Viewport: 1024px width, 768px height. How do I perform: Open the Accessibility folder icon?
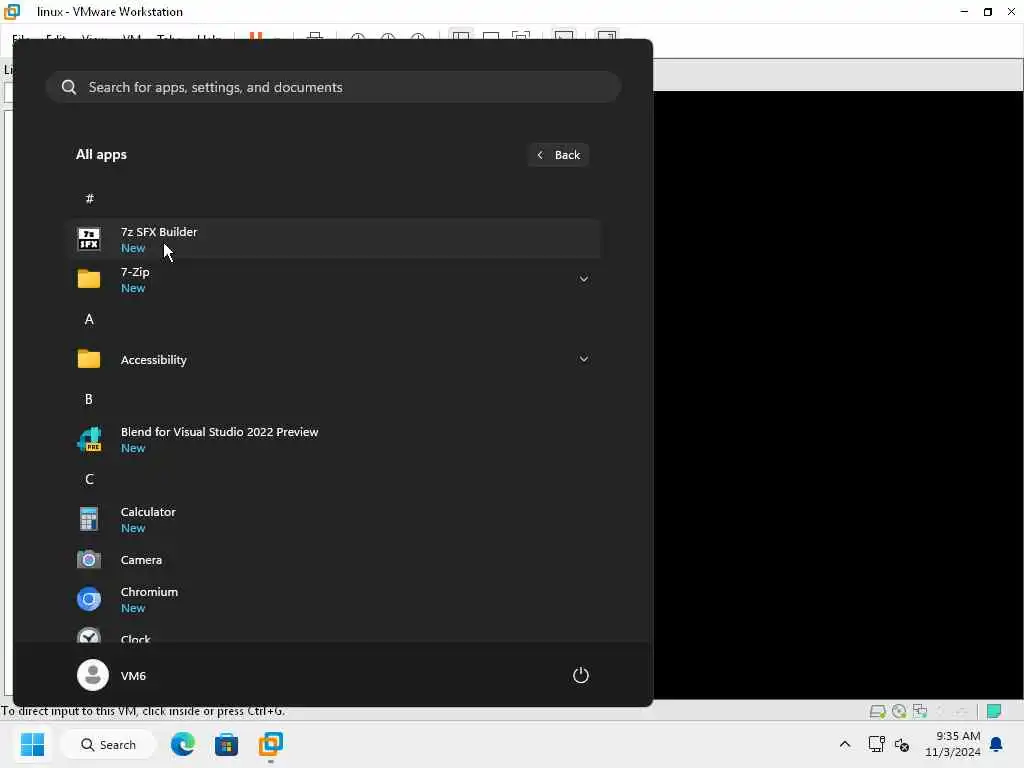[x=89, y=359]
